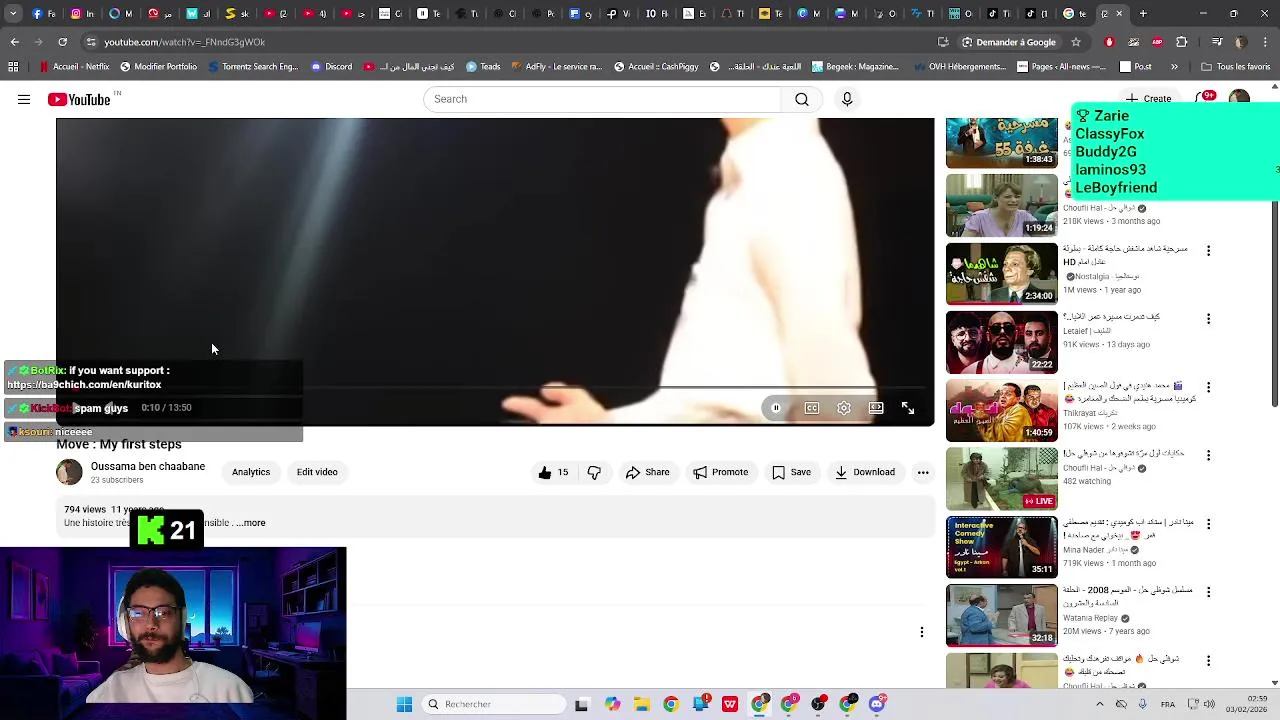Open the Chrome extensions puzzle icon

point(1182,42)
